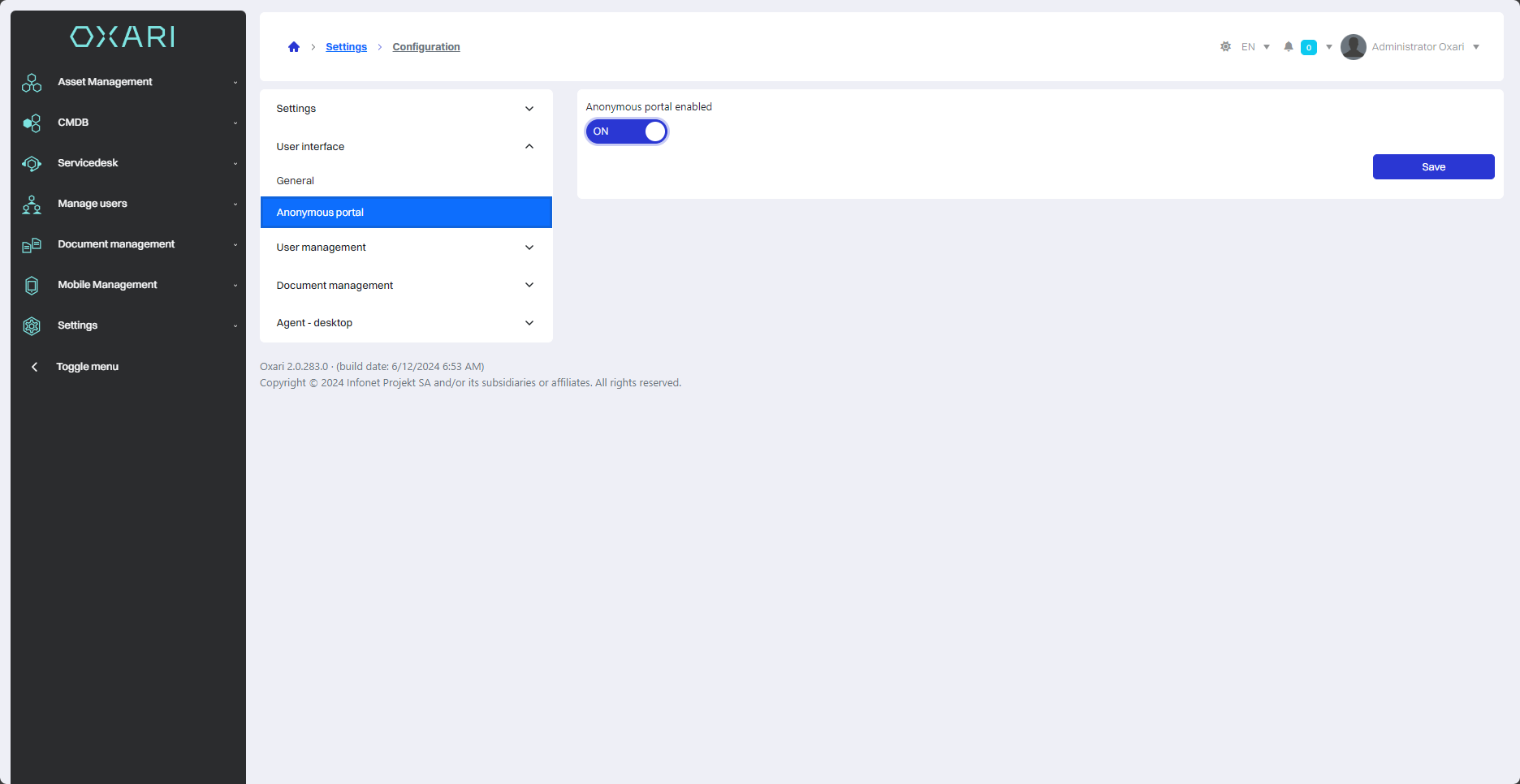Expand the Settings configuration section

coord(405,109)
